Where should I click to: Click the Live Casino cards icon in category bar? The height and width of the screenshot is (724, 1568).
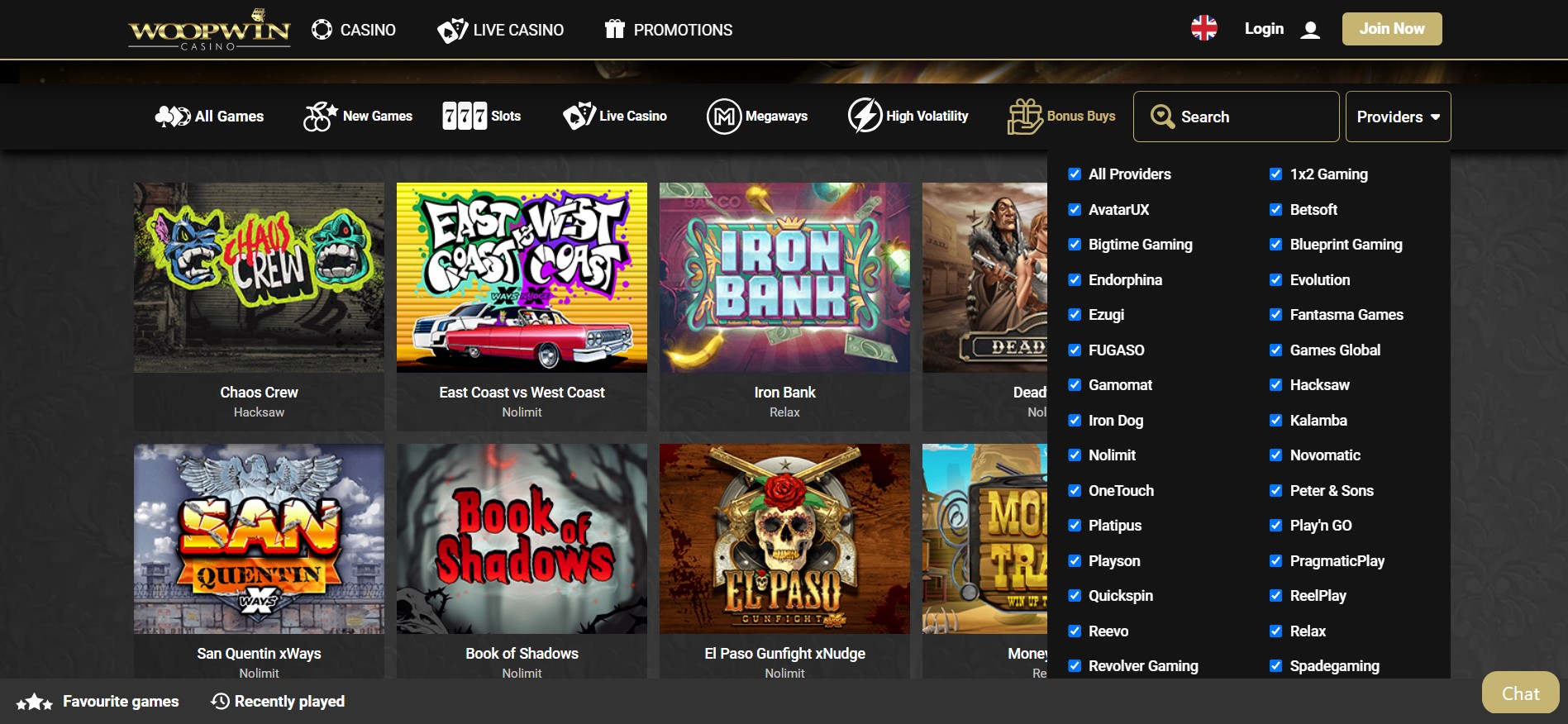[x=579, y=117]
